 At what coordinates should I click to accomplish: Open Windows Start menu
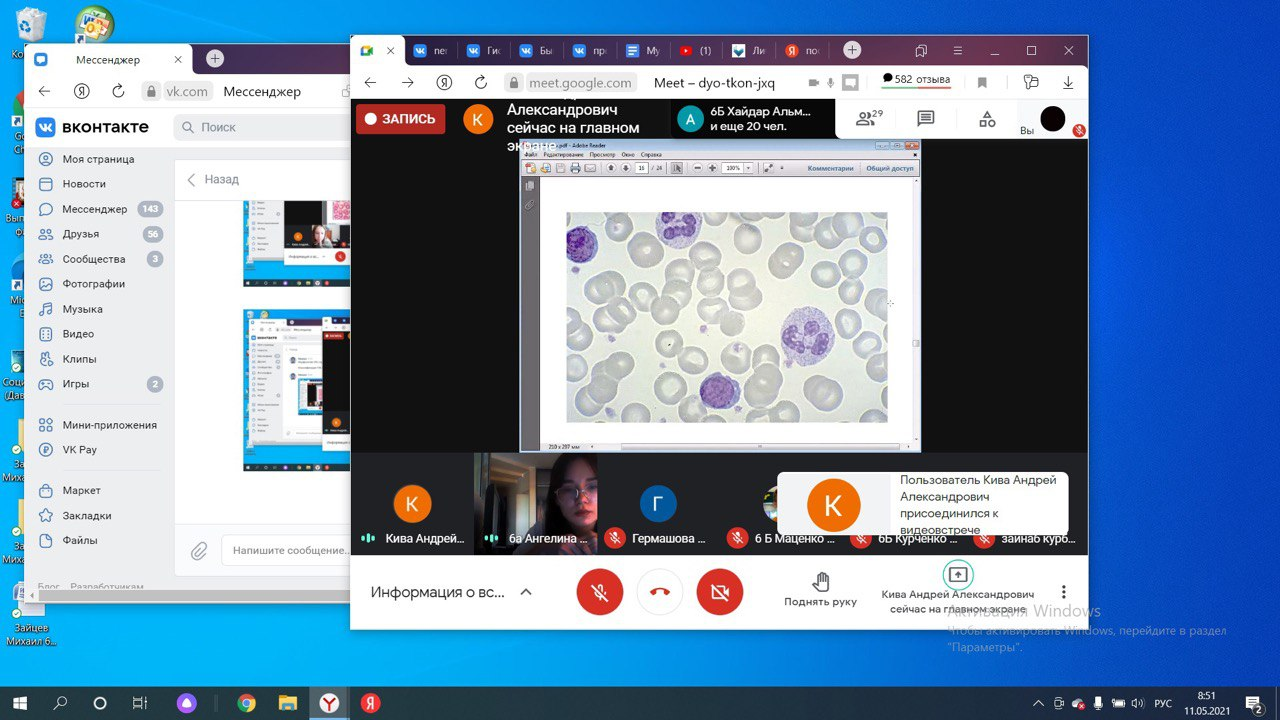(20, 703)
